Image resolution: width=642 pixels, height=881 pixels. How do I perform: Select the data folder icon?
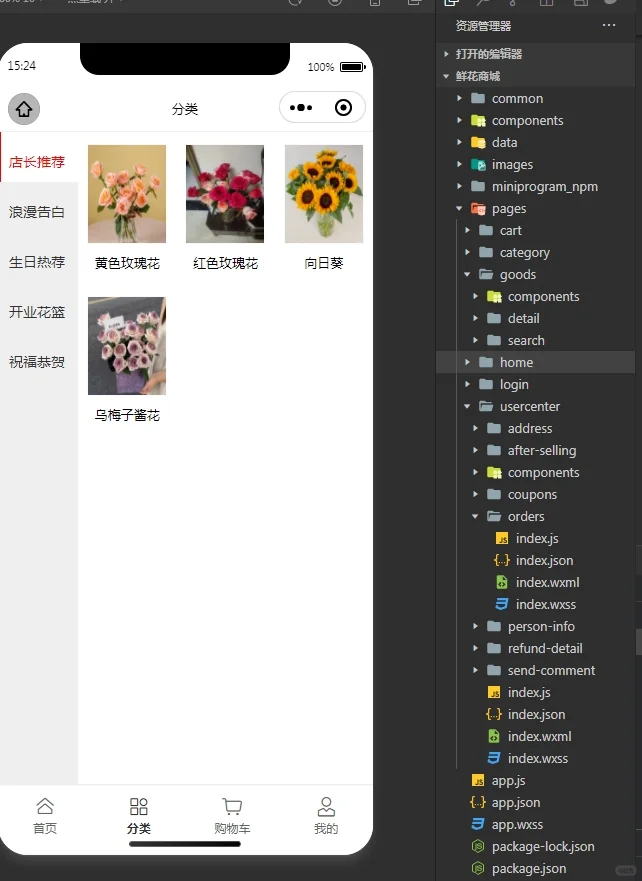click(478, 142)
